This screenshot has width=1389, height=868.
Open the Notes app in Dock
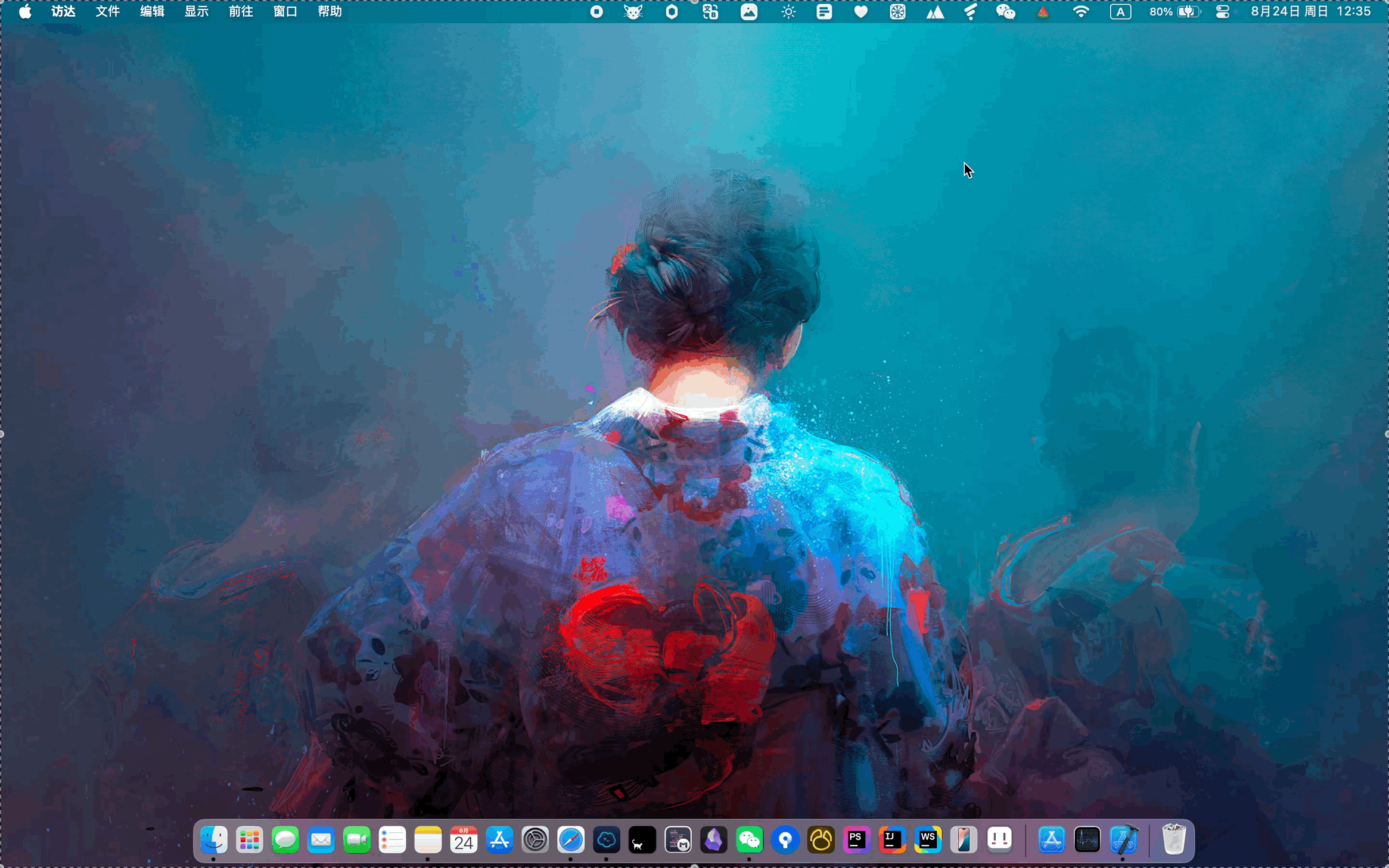428,840
